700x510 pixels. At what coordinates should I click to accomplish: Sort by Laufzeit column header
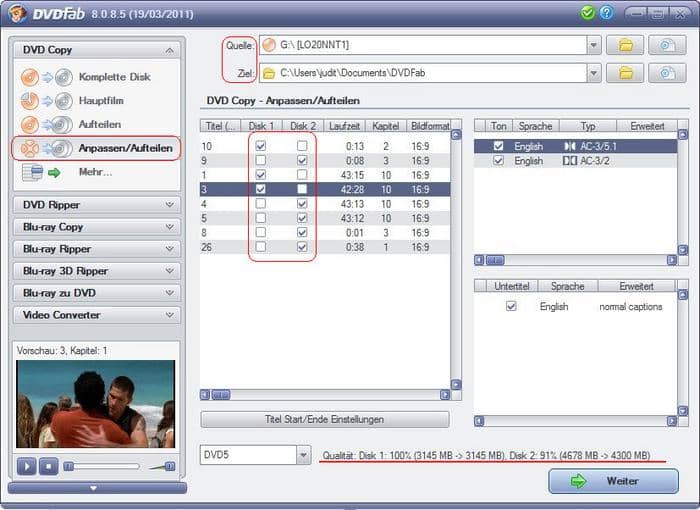[345, 126]
